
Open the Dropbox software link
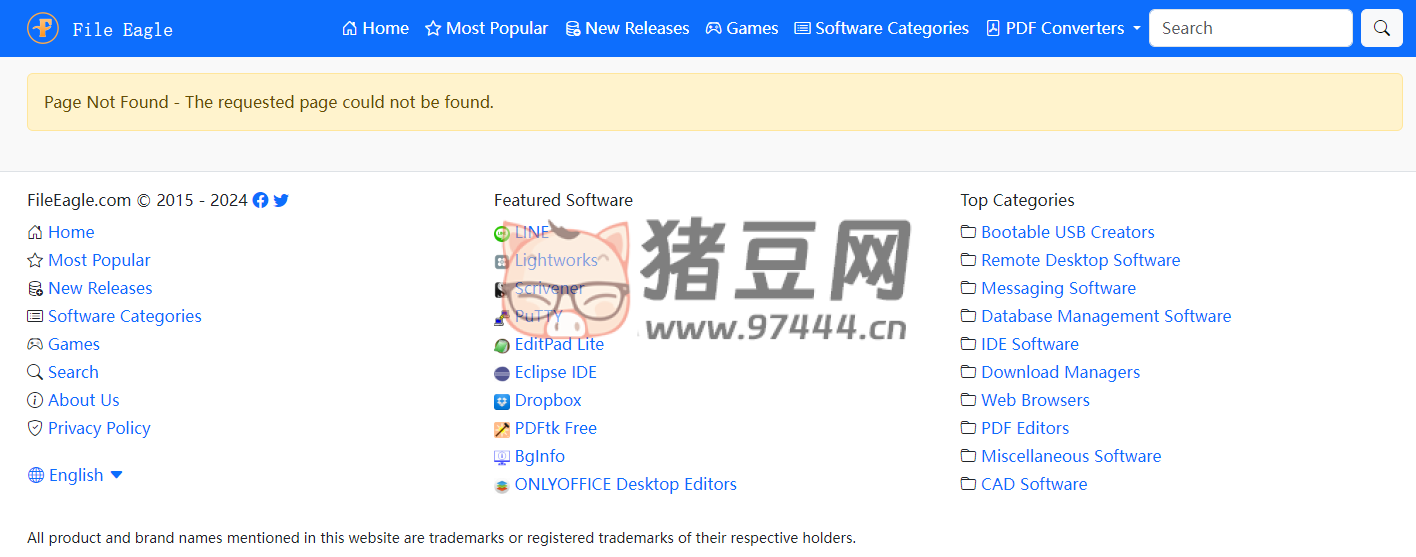point(548,400)
